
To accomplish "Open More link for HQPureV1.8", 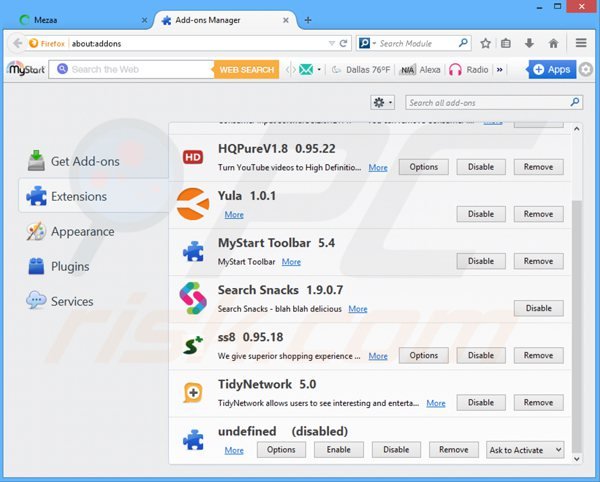I will [378, 168].
